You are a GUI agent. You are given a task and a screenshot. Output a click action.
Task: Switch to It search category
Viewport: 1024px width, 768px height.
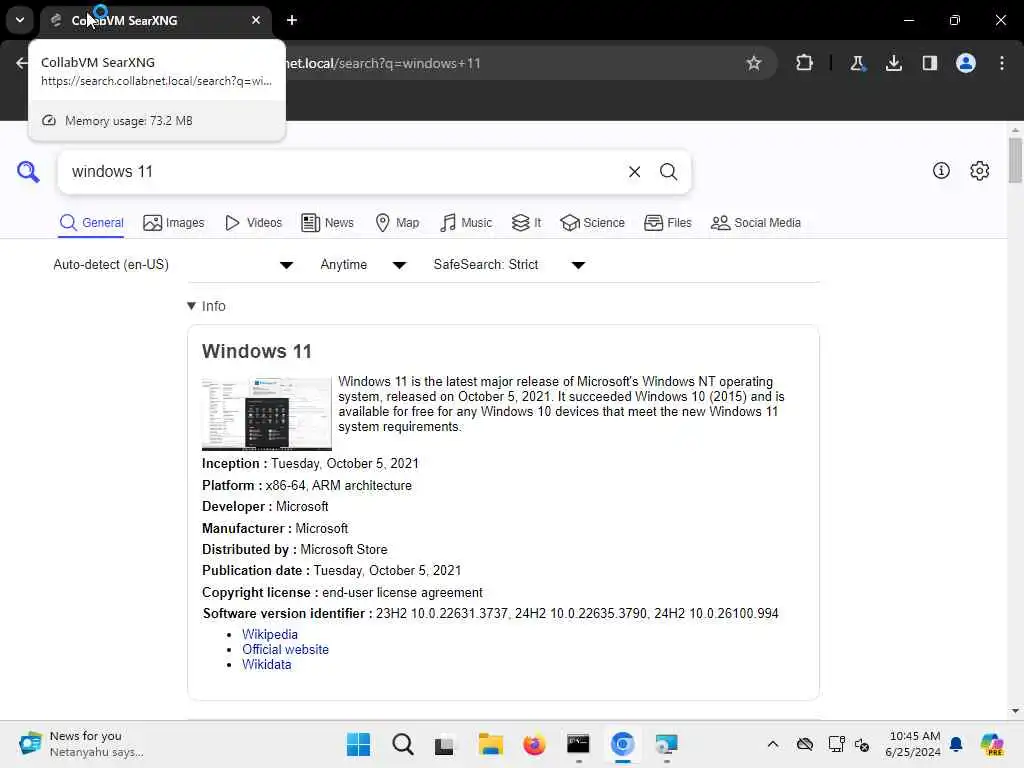coord(526,223)
